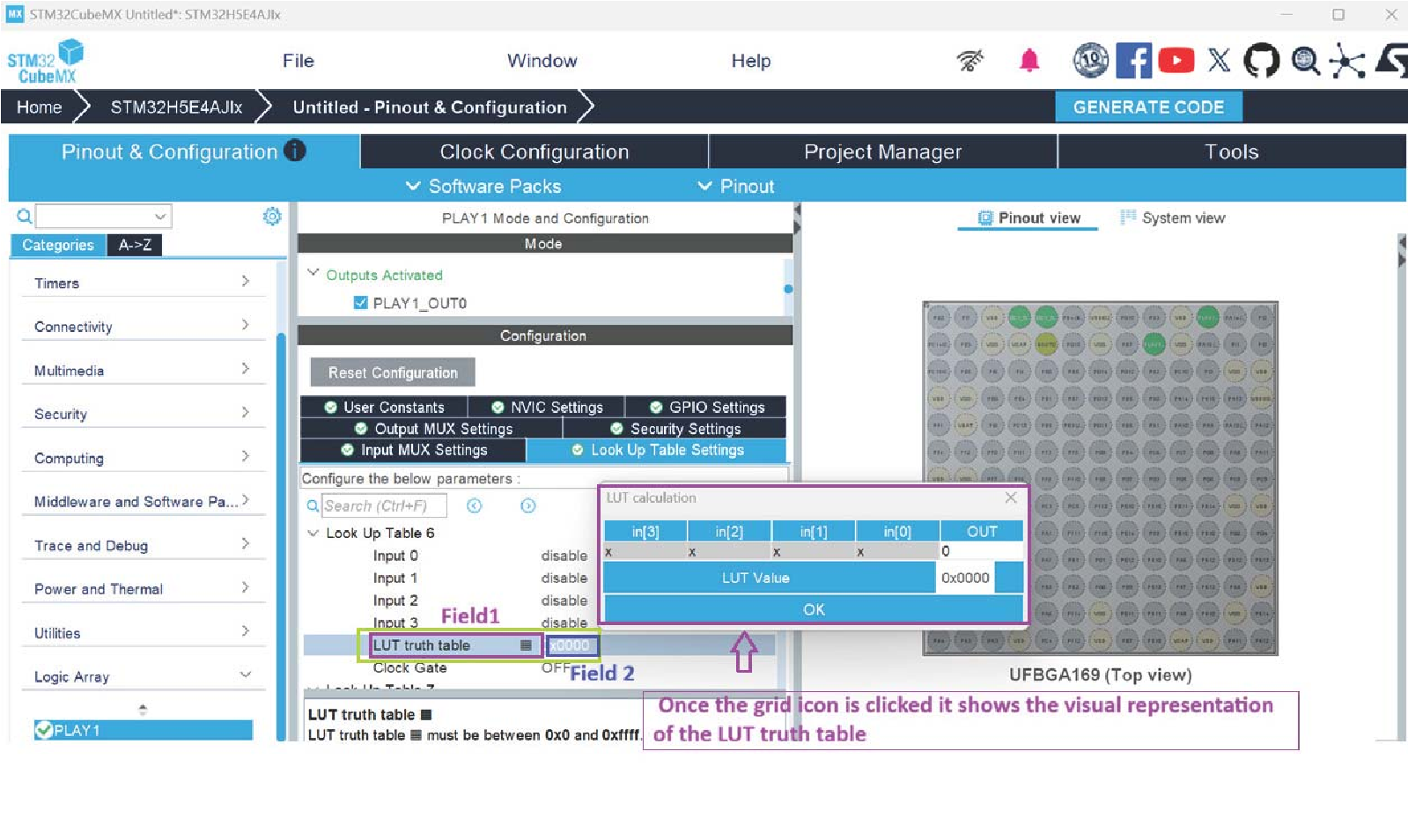Viewport: 1408px width, 840px height.
Task: Toggle in[3] cell in LUT calculation
Action: tap(645, 551)
